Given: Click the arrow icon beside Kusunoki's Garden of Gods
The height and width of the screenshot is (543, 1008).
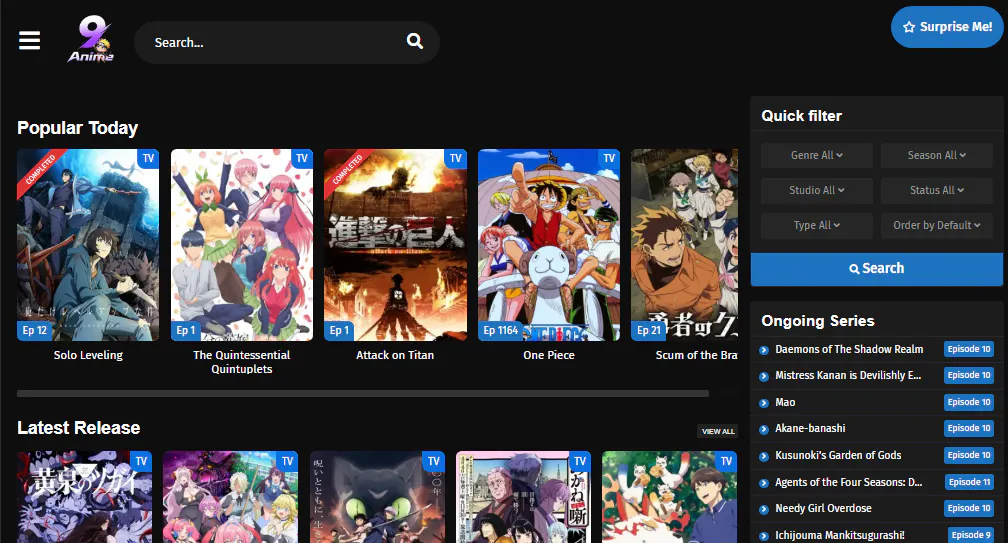Looking at the screenshot, I should coord(764,456).
